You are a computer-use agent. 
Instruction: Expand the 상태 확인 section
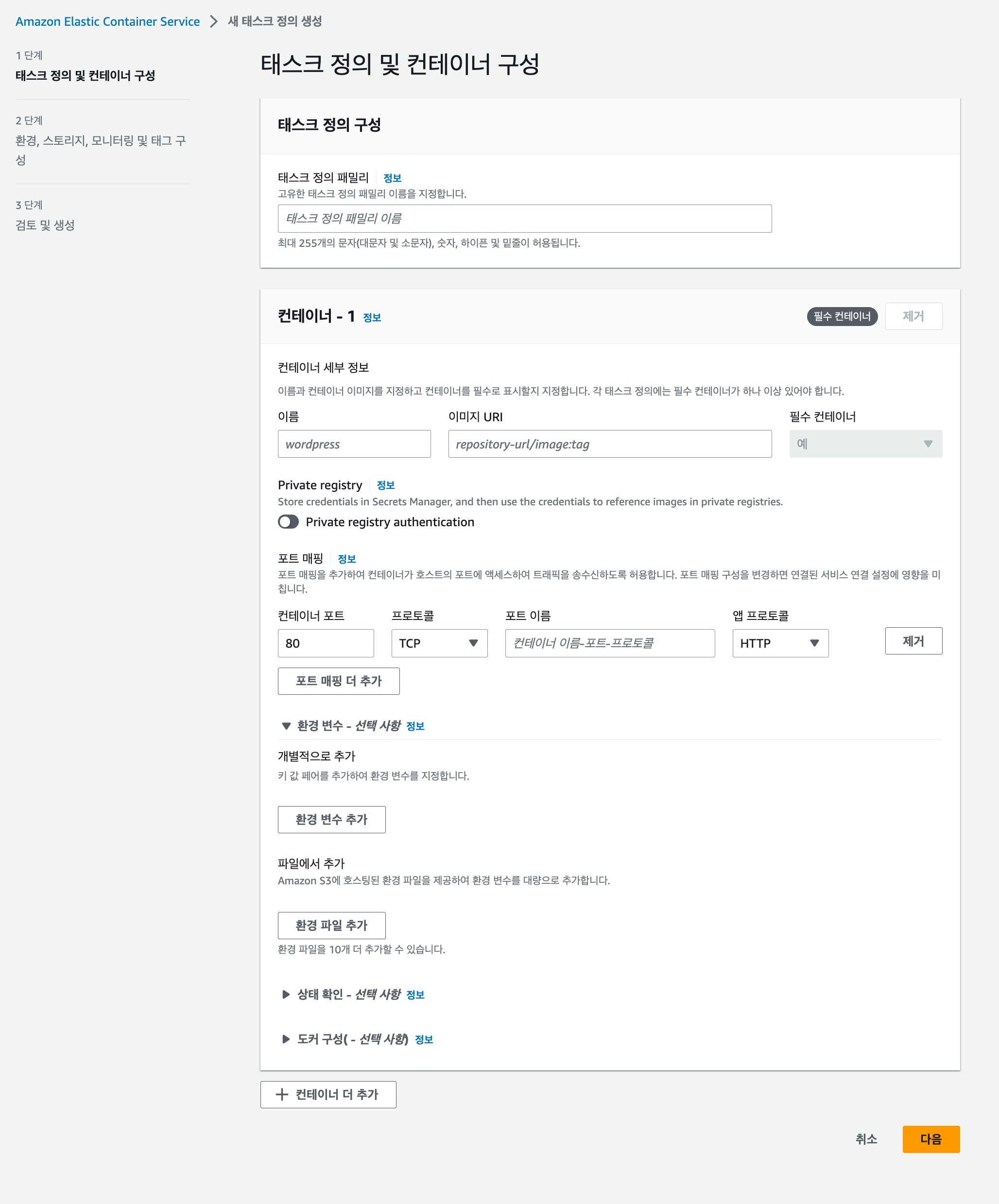[286, 994]
